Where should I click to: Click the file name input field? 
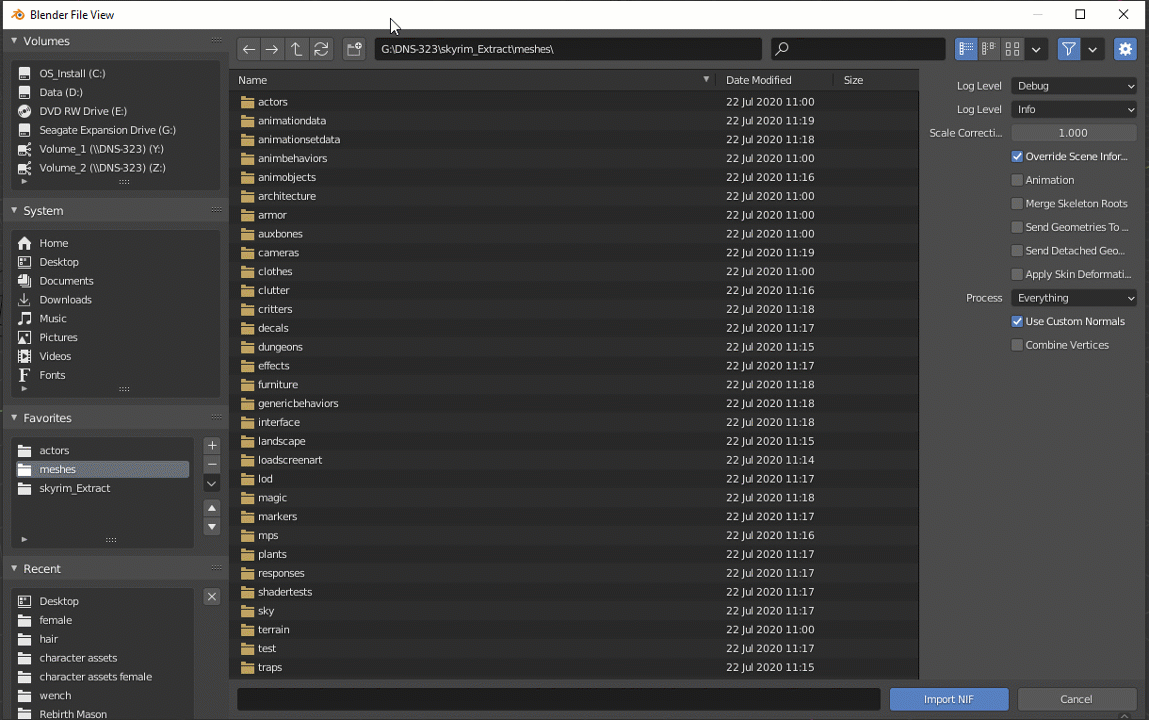(558, 699)
